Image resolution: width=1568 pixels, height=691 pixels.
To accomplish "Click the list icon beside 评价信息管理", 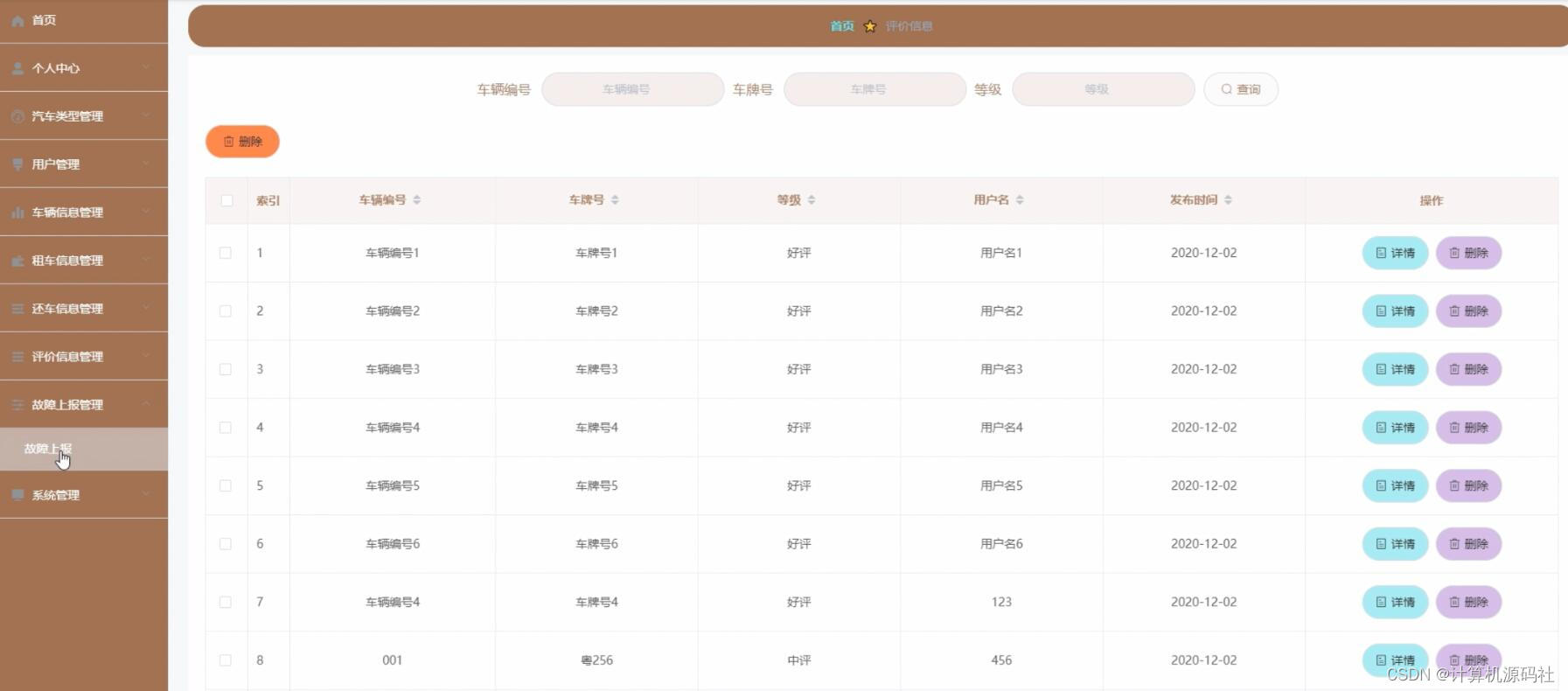I will pyautogui.click(x=17, y=357).
